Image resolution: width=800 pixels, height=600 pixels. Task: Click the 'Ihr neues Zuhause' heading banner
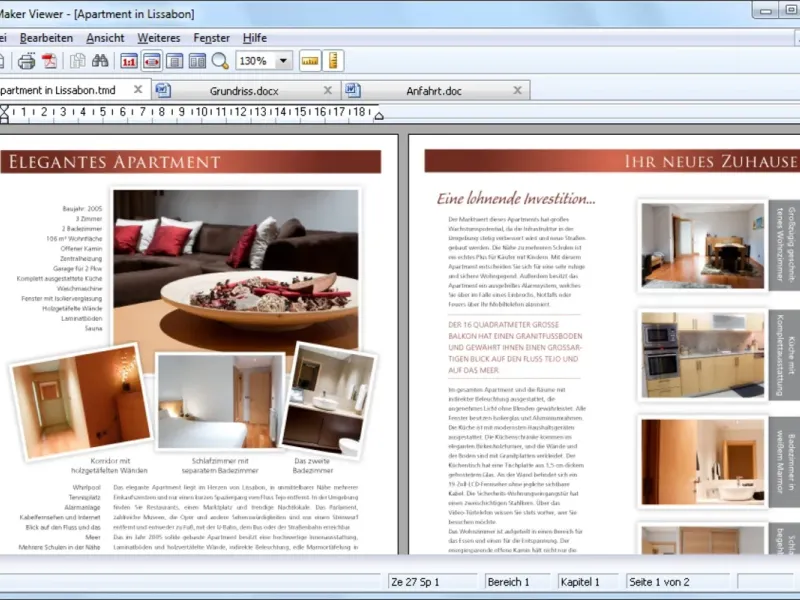tap(612, 161)
